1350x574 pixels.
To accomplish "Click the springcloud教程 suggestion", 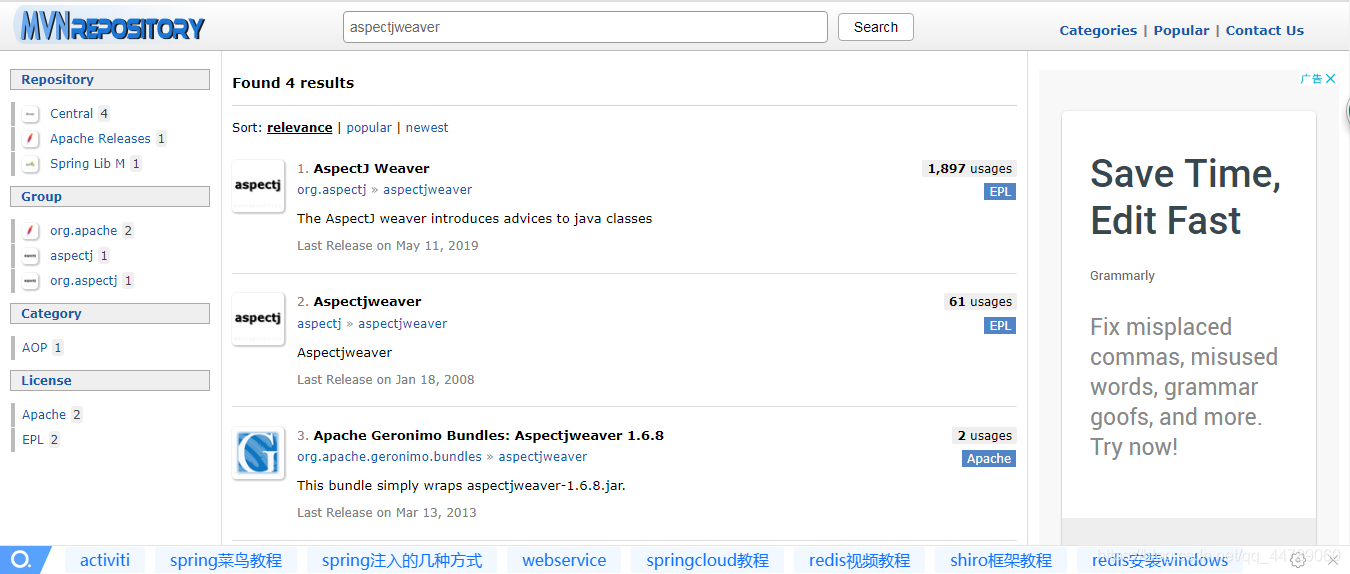I will coord(707,560).
